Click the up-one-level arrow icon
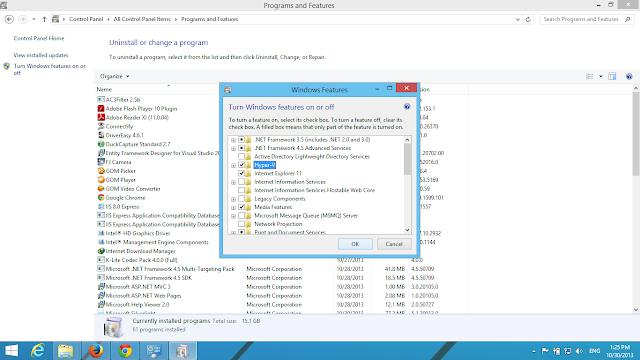The height and width of the screenshot is (360, 640). 44,19
